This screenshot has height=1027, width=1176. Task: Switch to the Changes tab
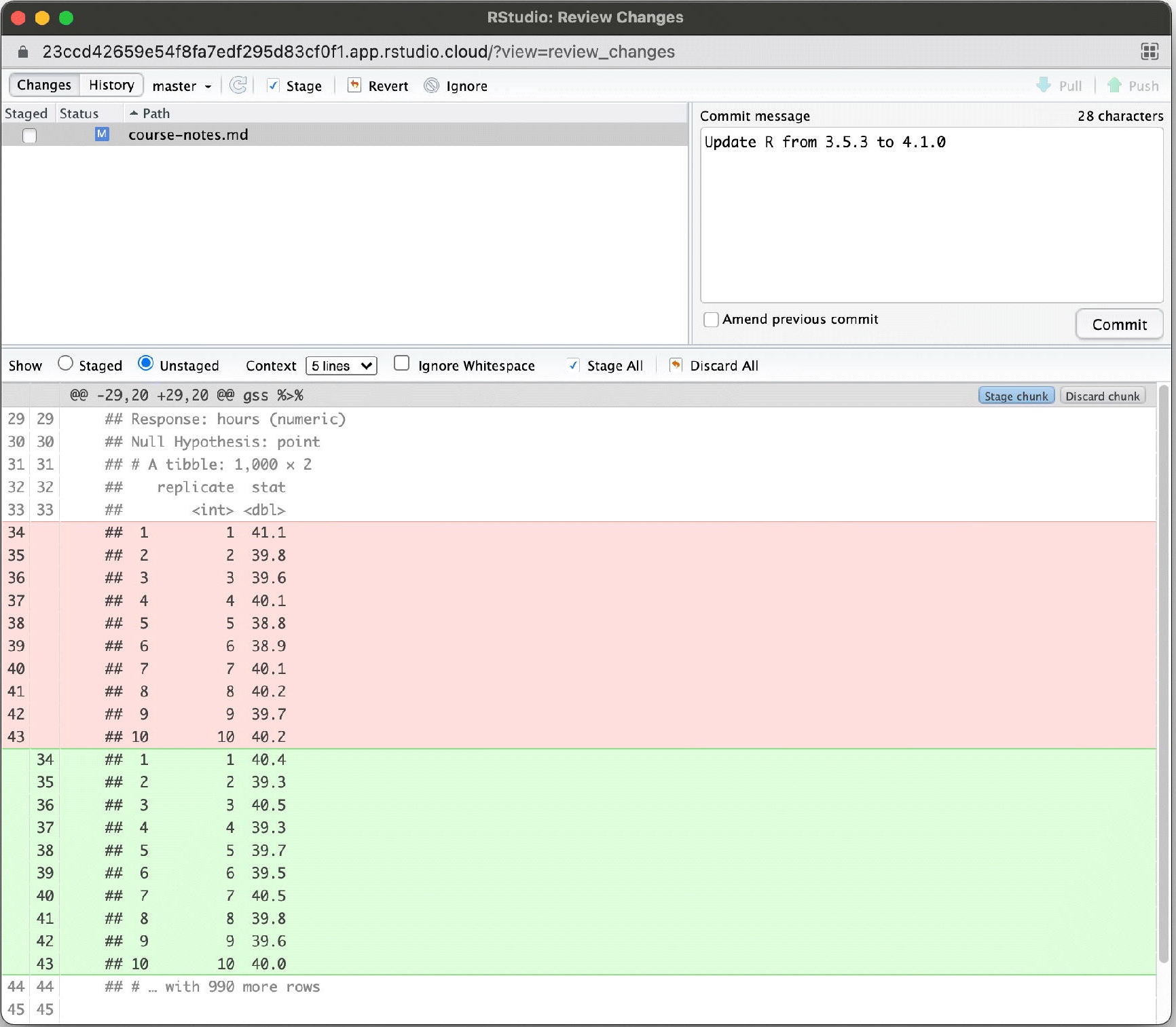44,85
